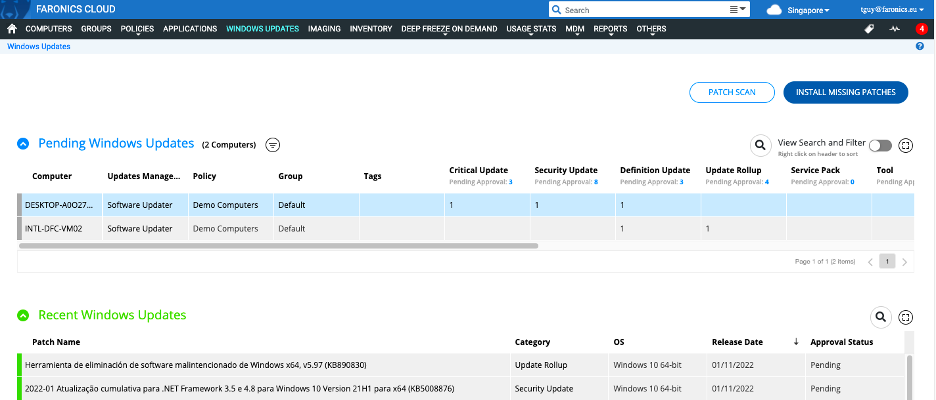The width and height of the screenshot is (936, 400).
Task: Go to previous page arrow in pager
Action: point(870,261)
